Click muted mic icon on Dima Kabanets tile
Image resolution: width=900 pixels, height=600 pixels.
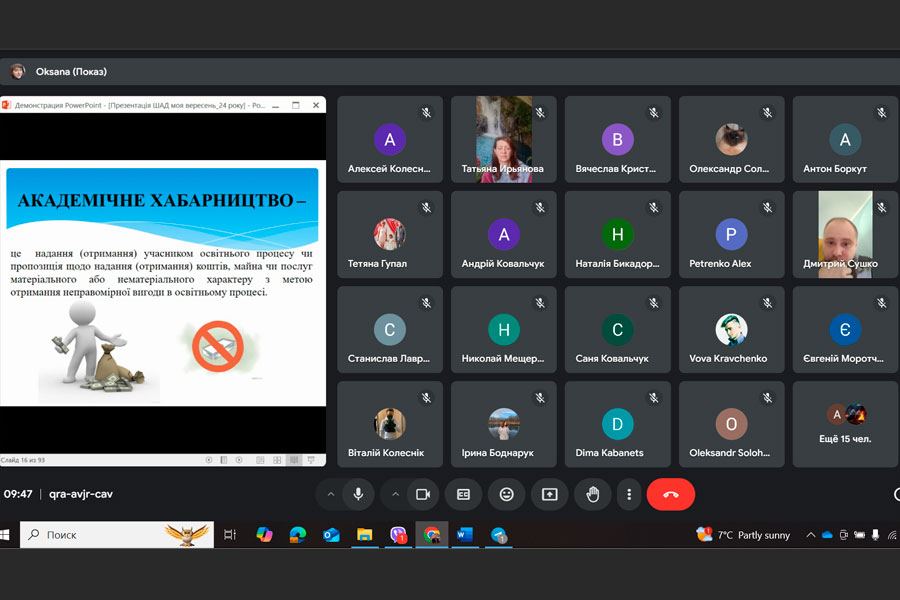pyautogui.click(x=654, y=397)
